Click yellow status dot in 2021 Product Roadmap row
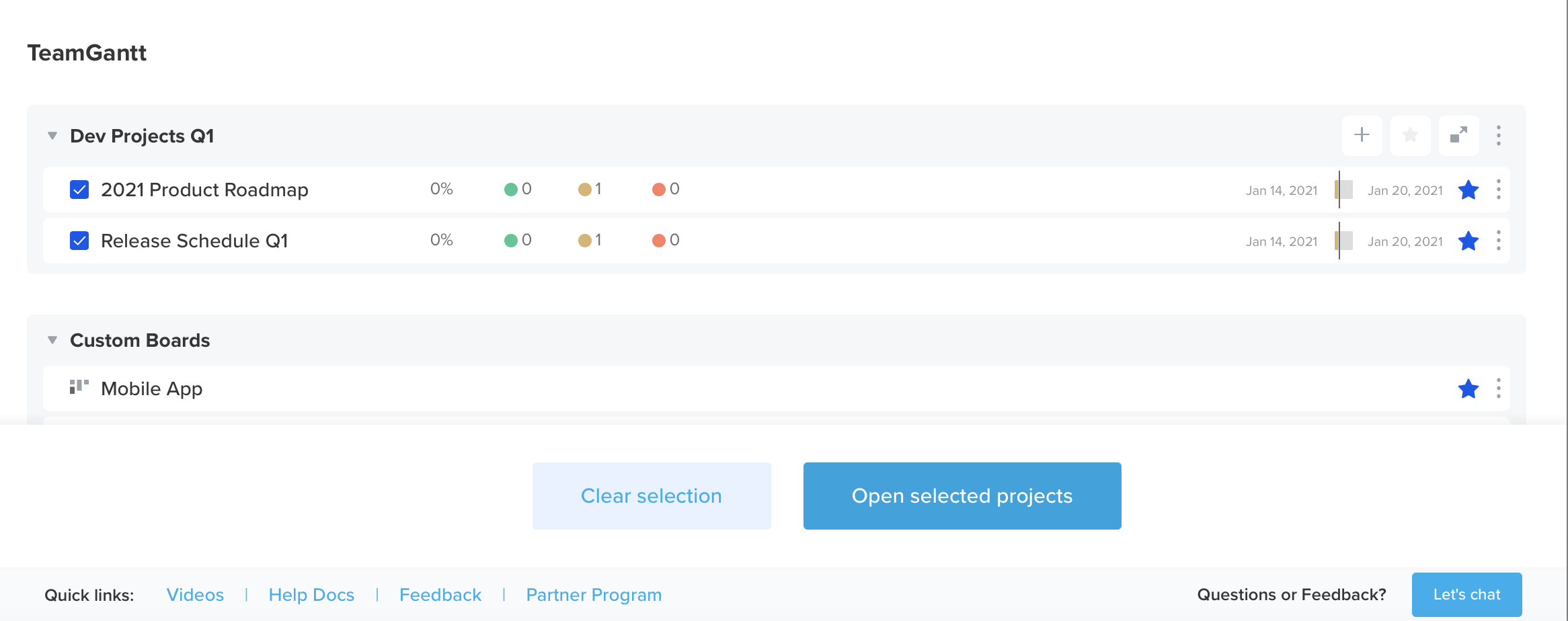The height and width of the screenshot is (621, 1568). tap(584, 190)
